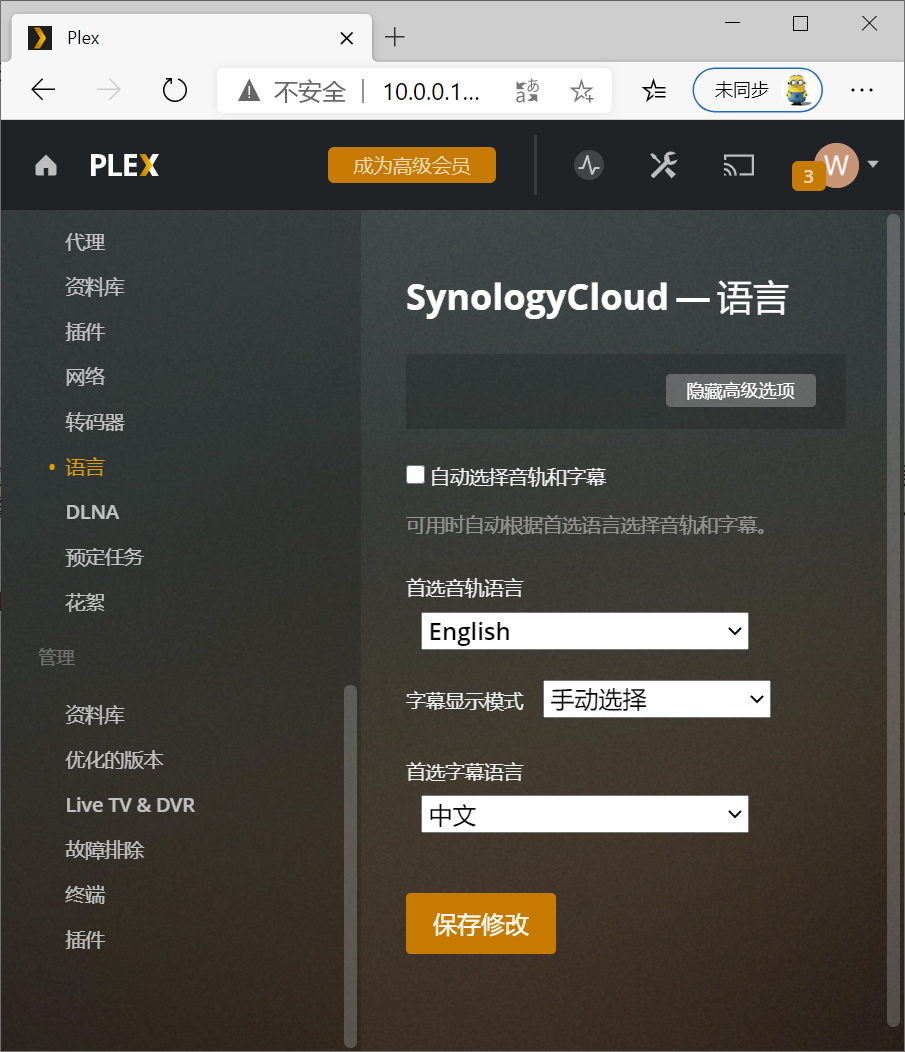Click the 管理 section heading

[x=56, y=658]
